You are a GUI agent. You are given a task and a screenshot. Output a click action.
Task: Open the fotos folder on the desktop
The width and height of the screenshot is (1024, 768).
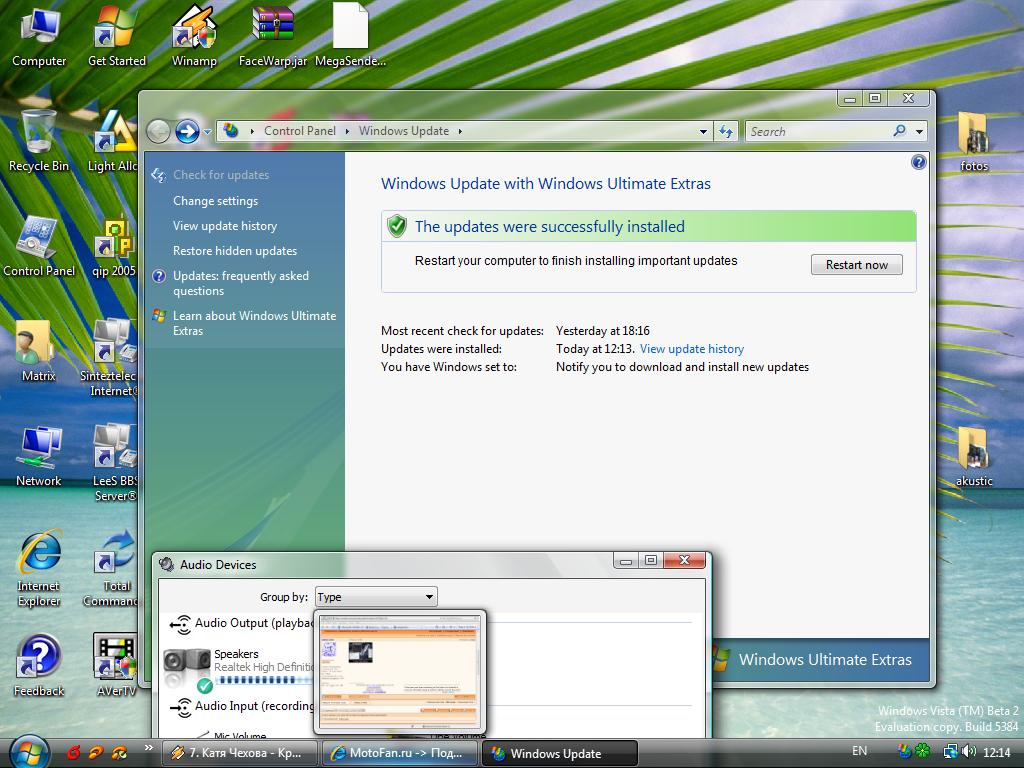[974, 141]
